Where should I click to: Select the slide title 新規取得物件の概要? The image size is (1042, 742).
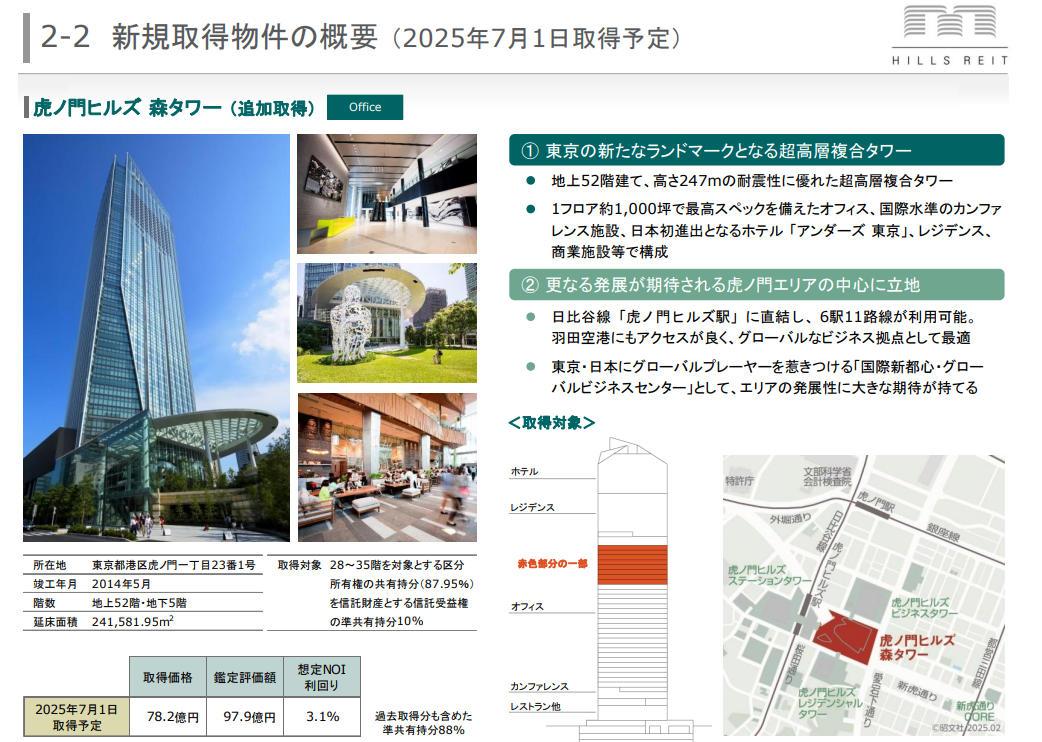[x=245, y=37]
